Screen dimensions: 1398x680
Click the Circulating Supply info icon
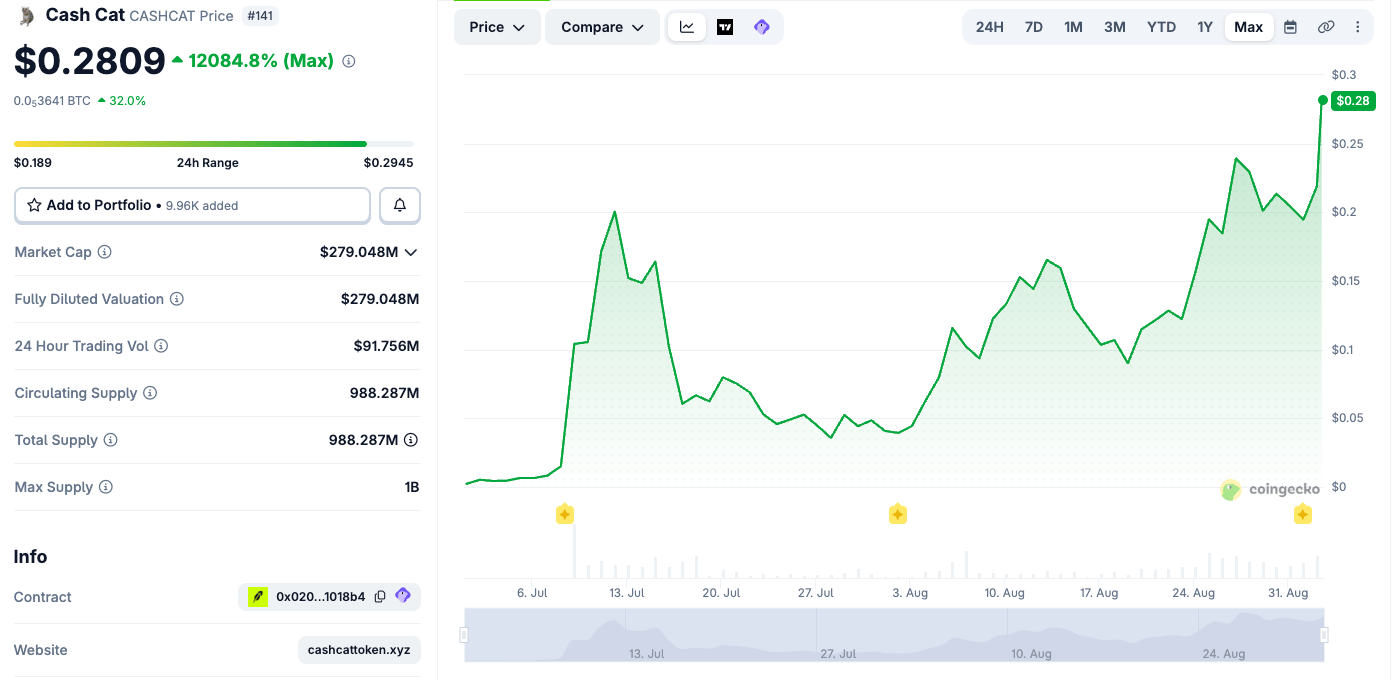tap(150, 393)
